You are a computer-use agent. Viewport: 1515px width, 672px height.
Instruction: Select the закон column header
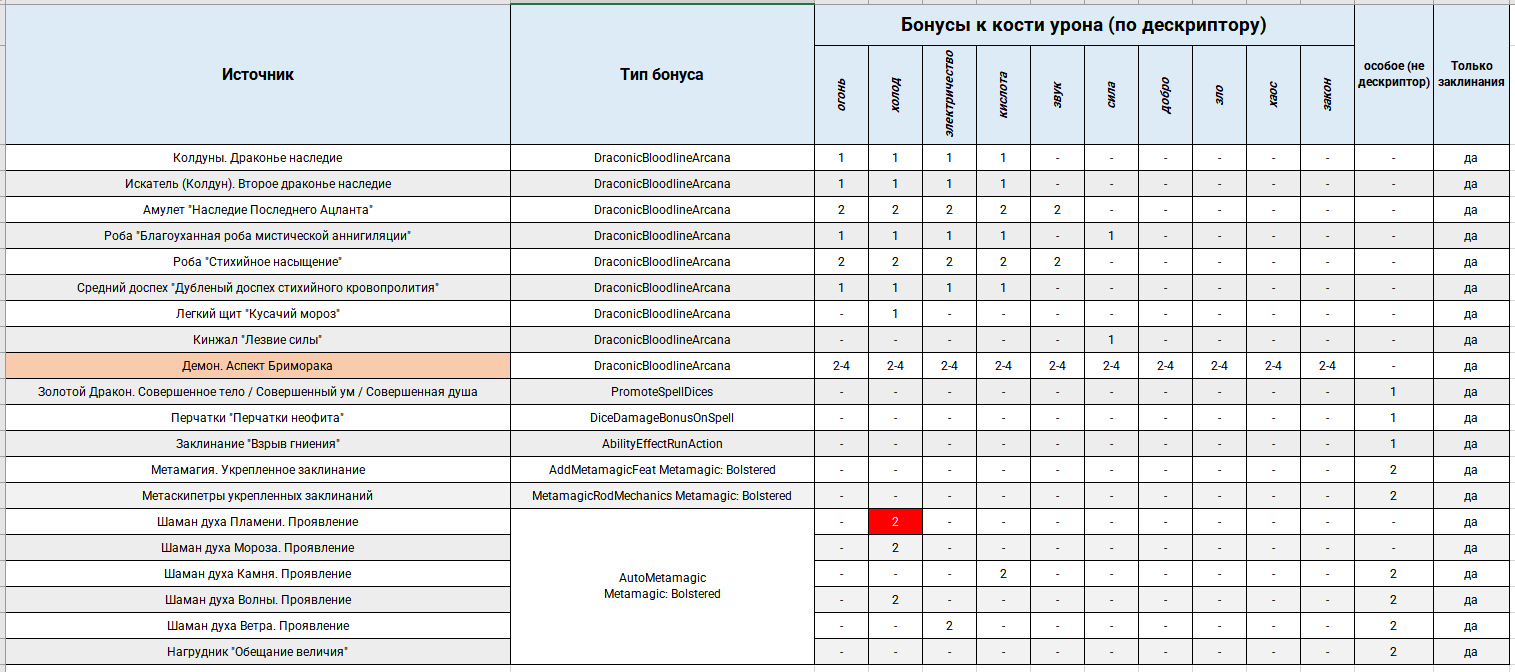click(x=1327, y=96)
